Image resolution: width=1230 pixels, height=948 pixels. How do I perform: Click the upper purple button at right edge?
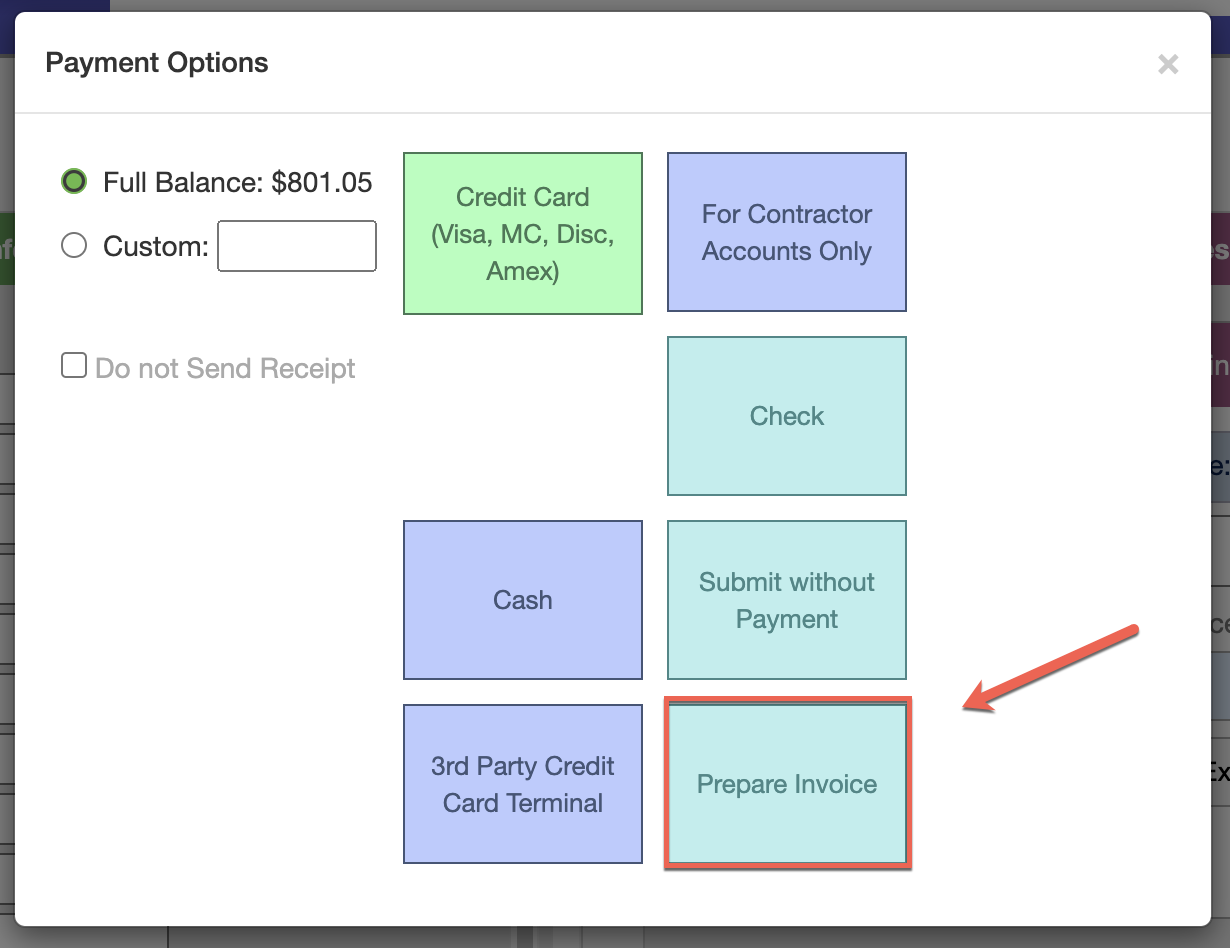1221,248
